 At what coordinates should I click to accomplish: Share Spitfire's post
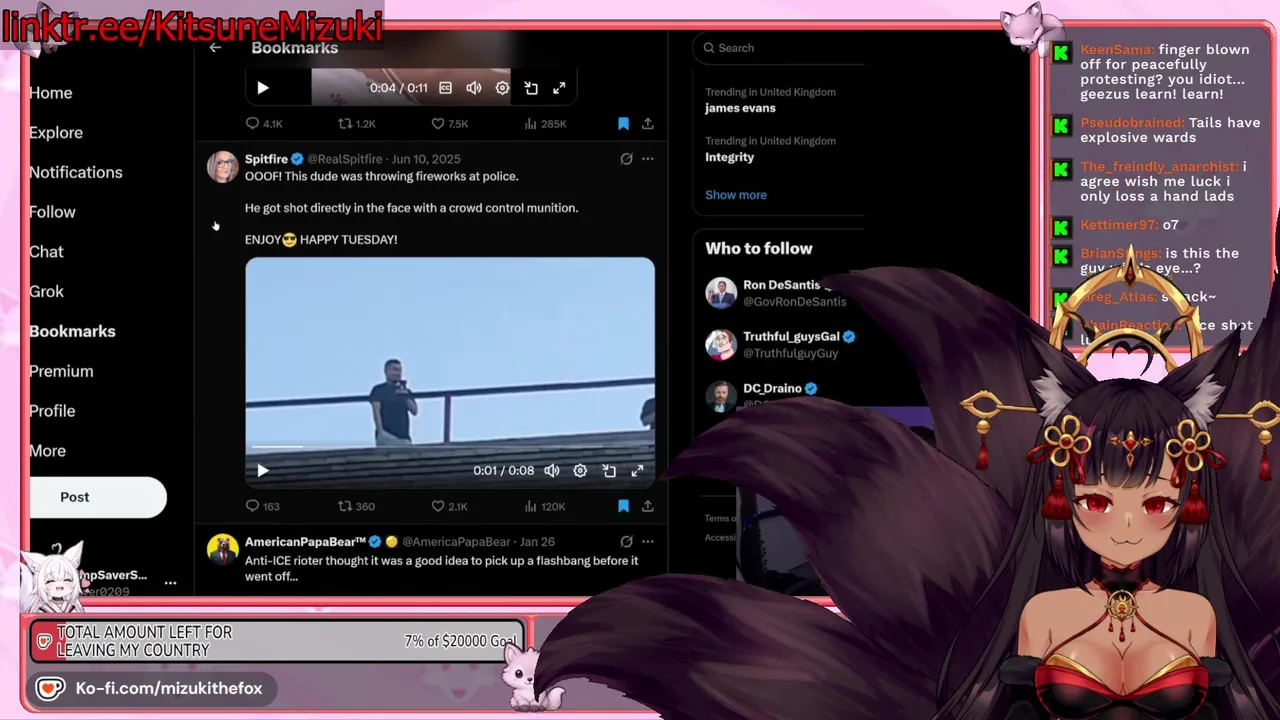647,507
